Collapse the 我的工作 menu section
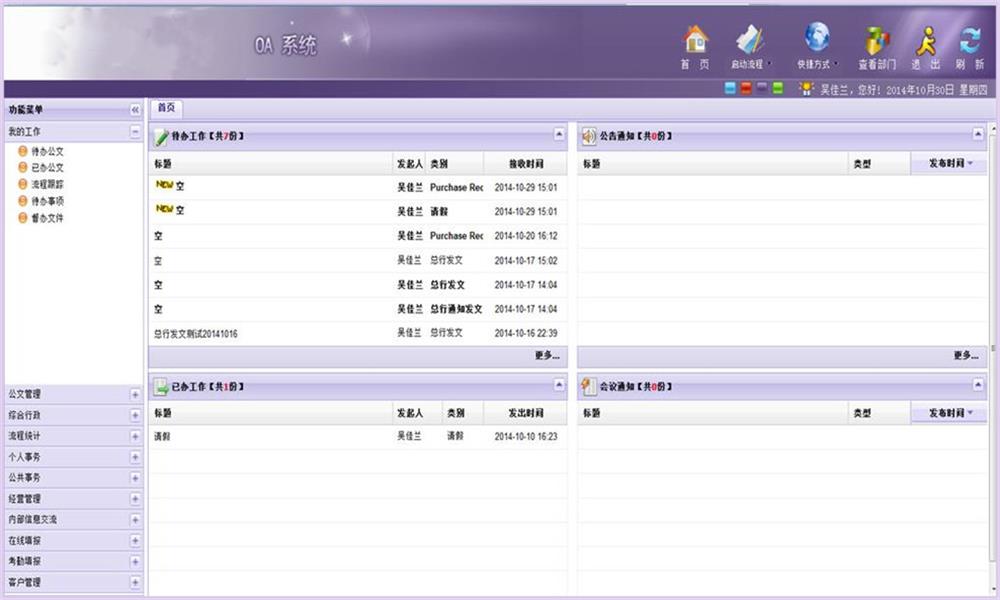Viewport: 1000px width, 600px height. click(135, 131)
